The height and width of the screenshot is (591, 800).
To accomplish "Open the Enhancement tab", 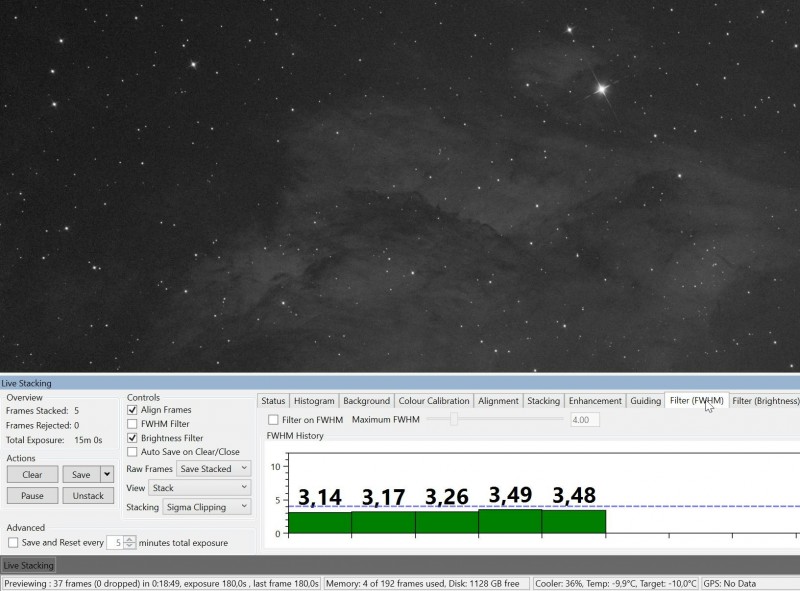I will pyautogui.click(x=595, y=401).
